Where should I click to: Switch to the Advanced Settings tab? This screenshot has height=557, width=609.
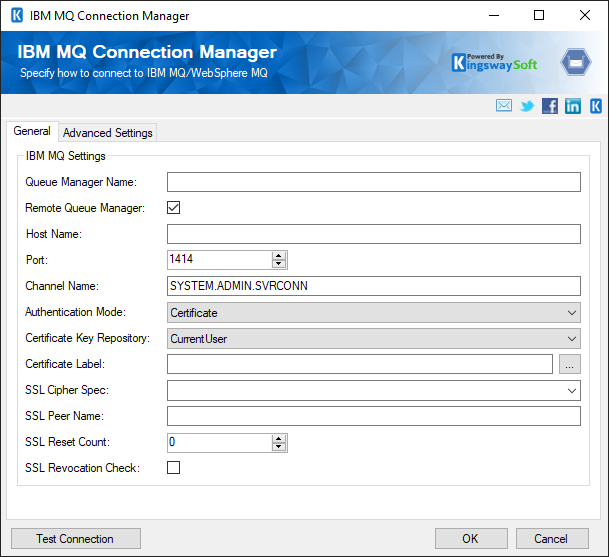pos(108,133)
